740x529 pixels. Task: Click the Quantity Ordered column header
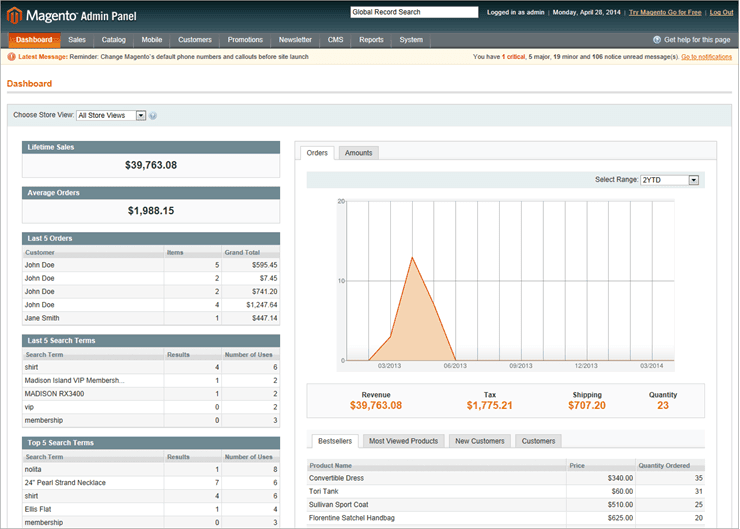tap(670, 465)
